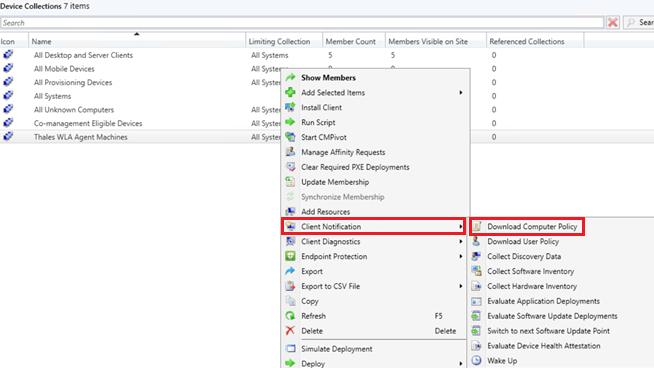Select the All Provisioning Devices collection
Screen dimensions: 654x368
(x=73, y=83)
